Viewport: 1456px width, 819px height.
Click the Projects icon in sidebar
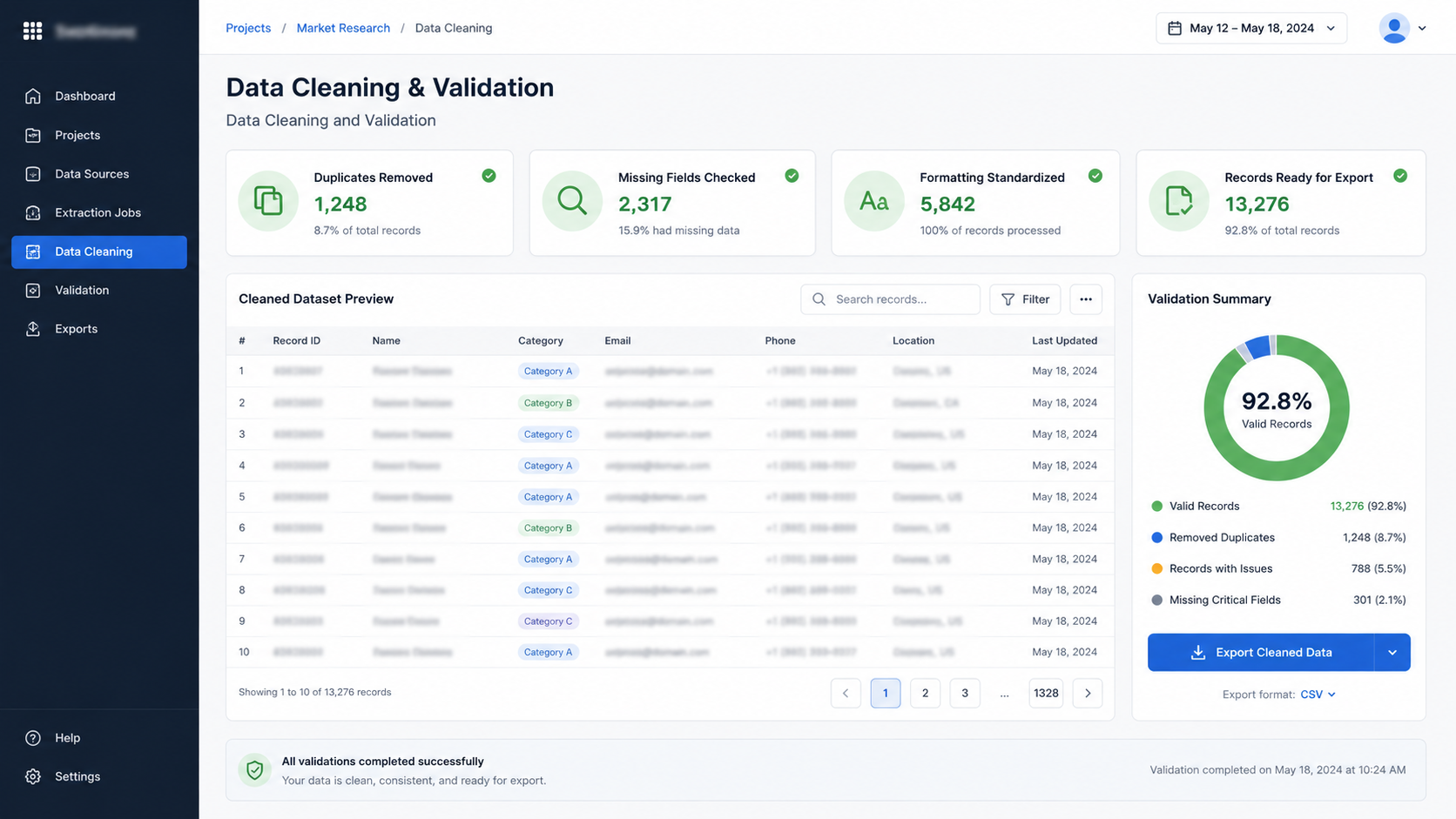click(x=33, y=135)
